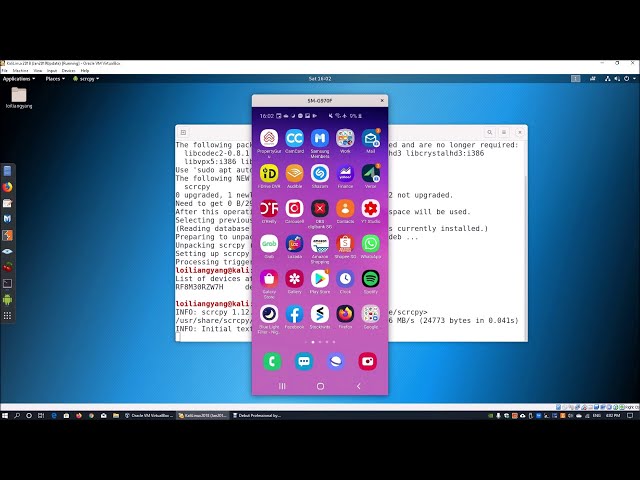640x480 pixels.
Task: Open the Clock app
Action: 345,279
